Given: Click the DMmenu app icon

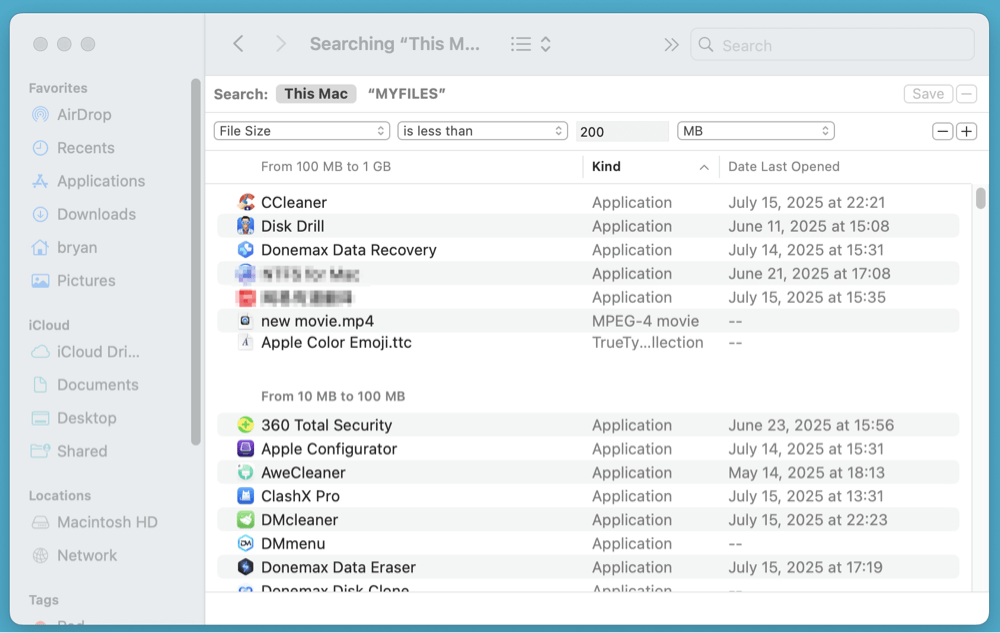Looking at the screenshot, I should 245,543.
